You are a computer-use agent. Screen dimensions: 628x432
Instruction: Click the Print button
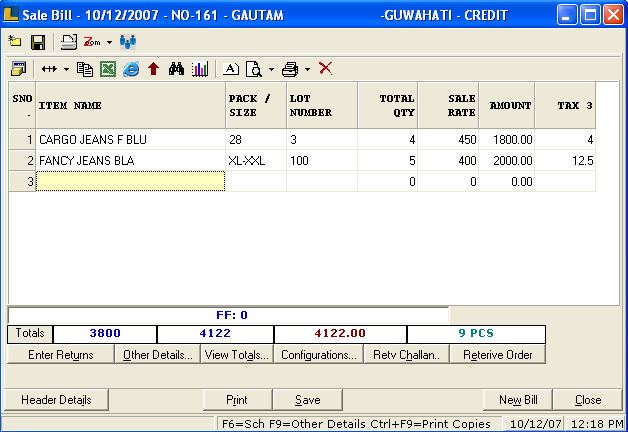pyautogui.click(x=237, y=400)
